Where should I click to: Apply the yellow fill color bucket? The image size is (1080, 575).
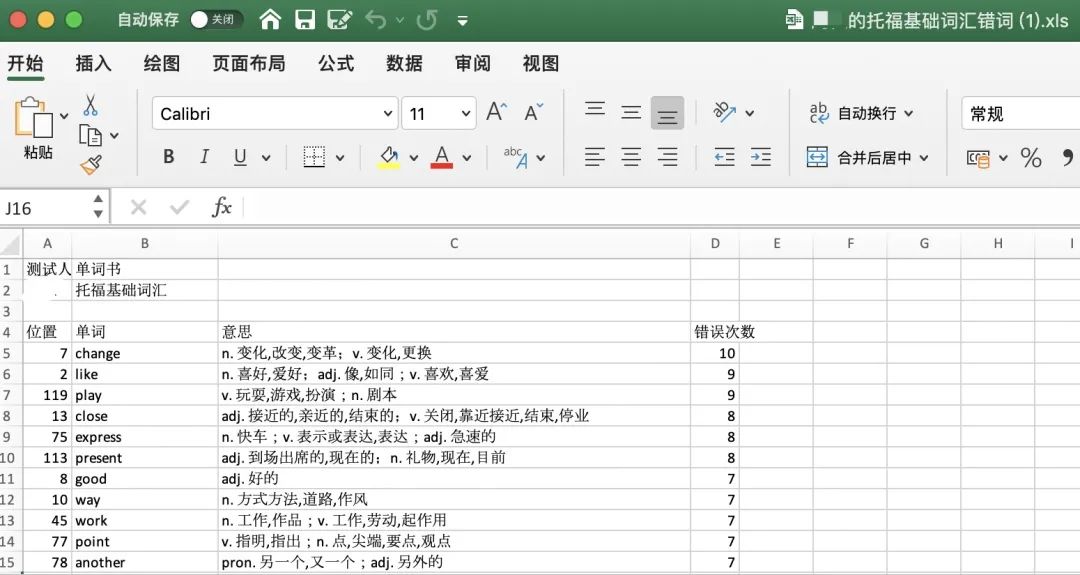(x=389, y=157)
